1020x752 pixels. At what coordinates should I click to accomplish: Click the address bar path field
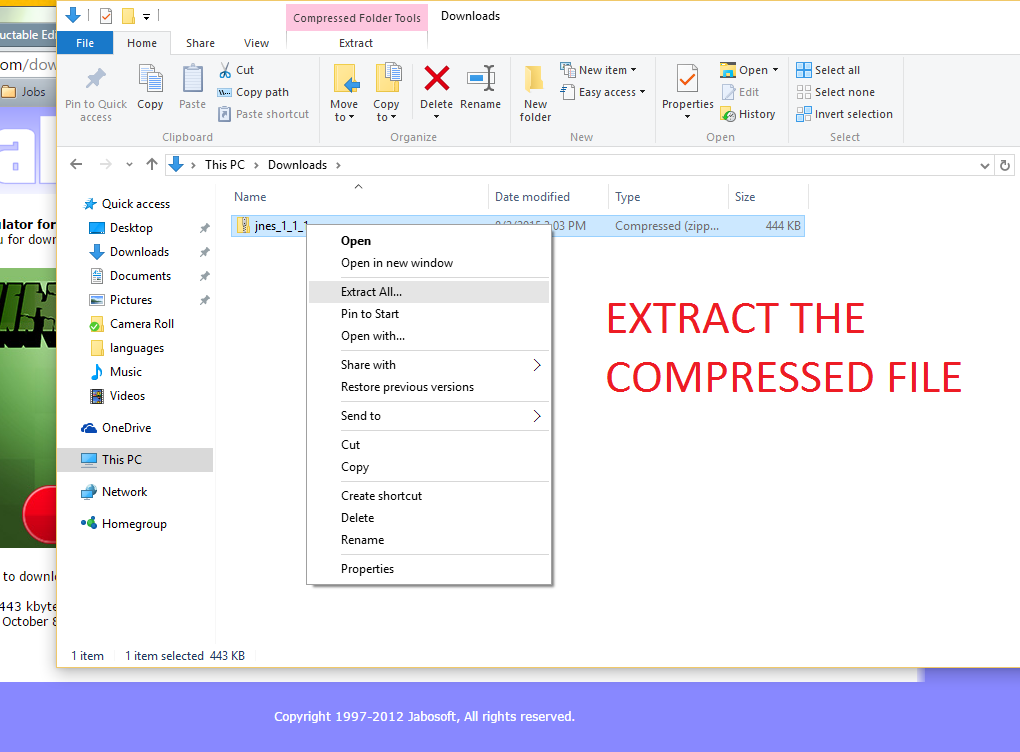point(600,165)
